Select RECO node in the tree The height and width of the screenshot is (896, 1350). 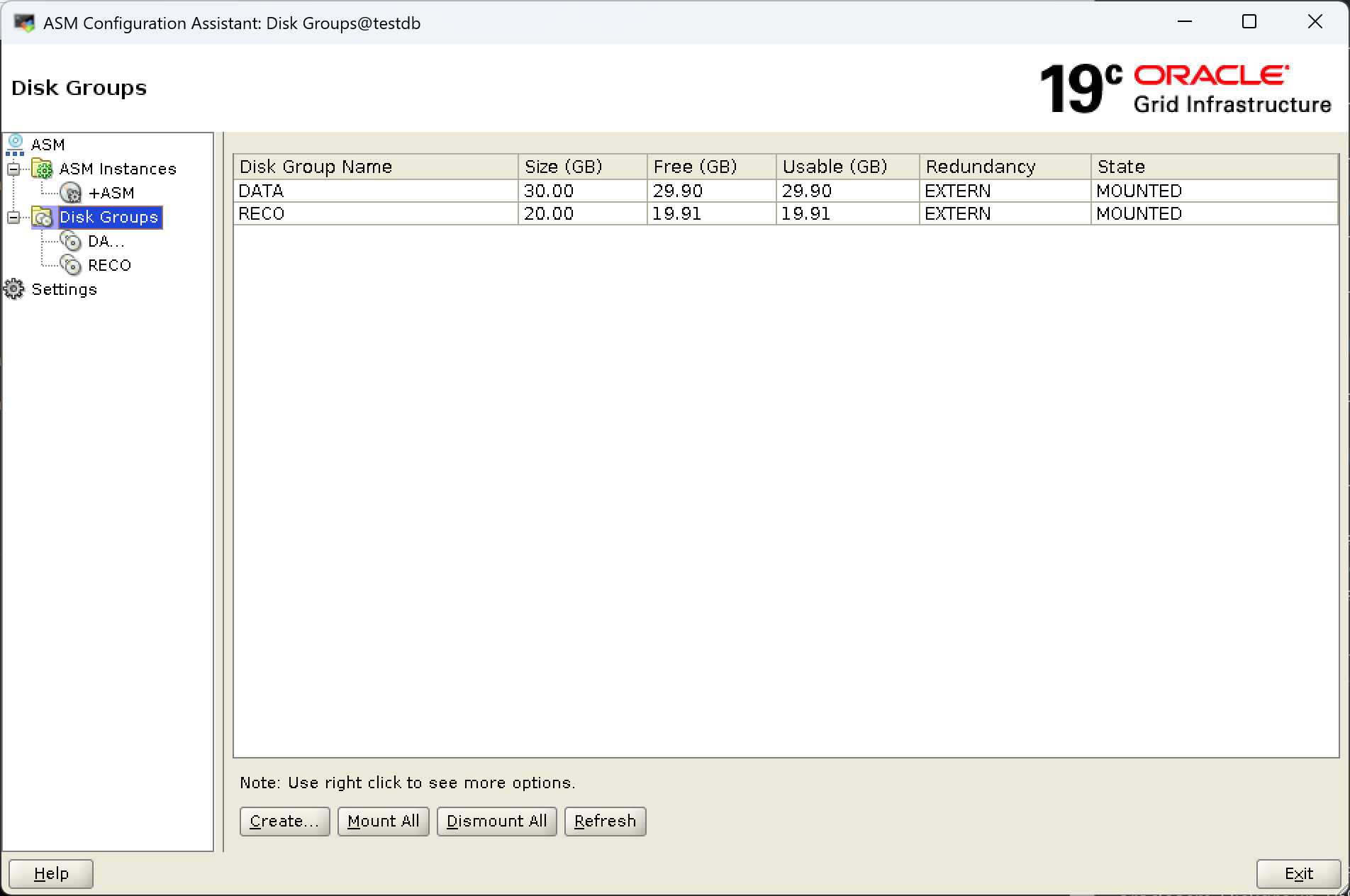(x=110, y=265)
